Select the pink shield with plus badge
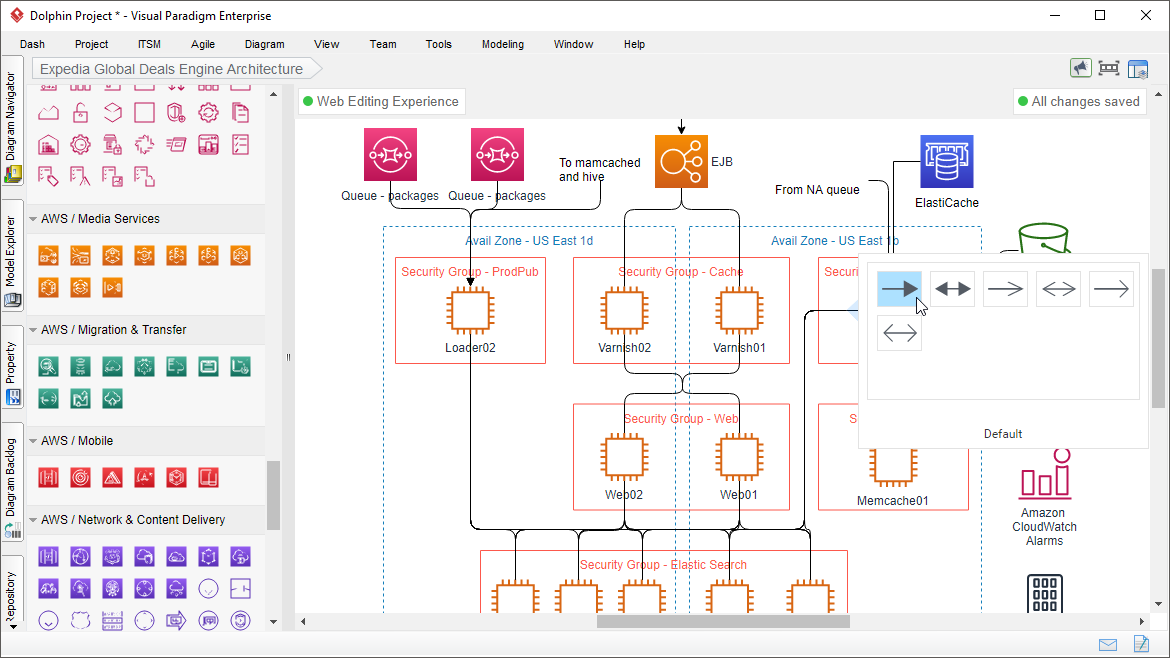Viewport: 1170px width, 658px height. (176, 113)
